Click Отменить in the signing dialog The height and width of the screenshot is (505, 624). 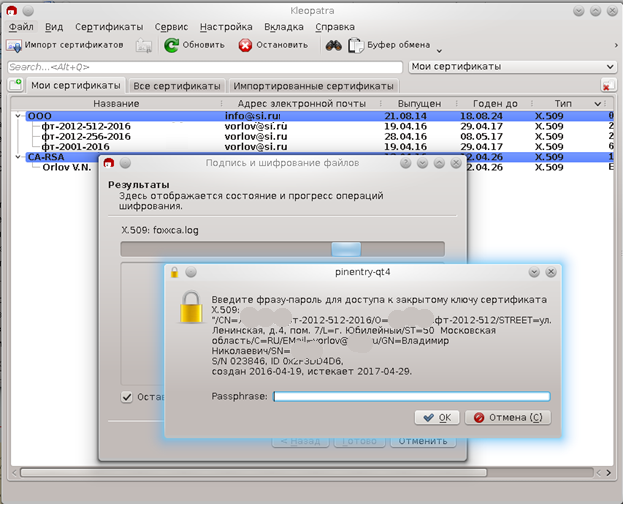(423, 441)
